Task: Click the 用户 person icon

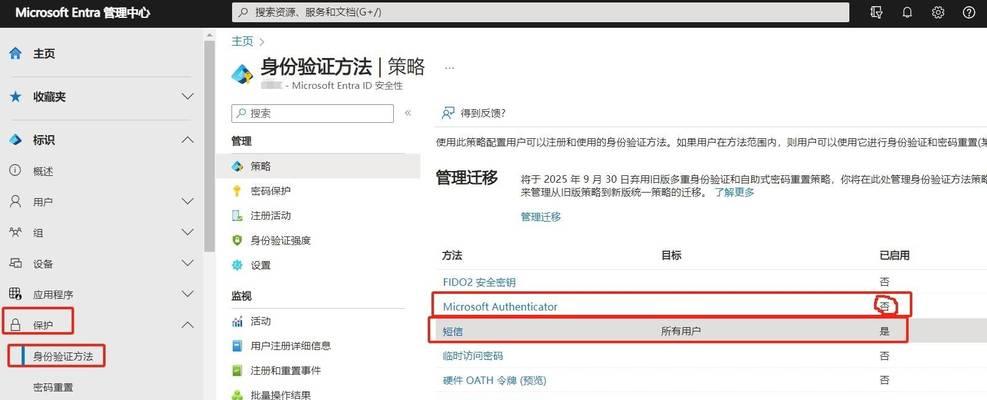Action: pyautogui.click(x=16, y=202)
